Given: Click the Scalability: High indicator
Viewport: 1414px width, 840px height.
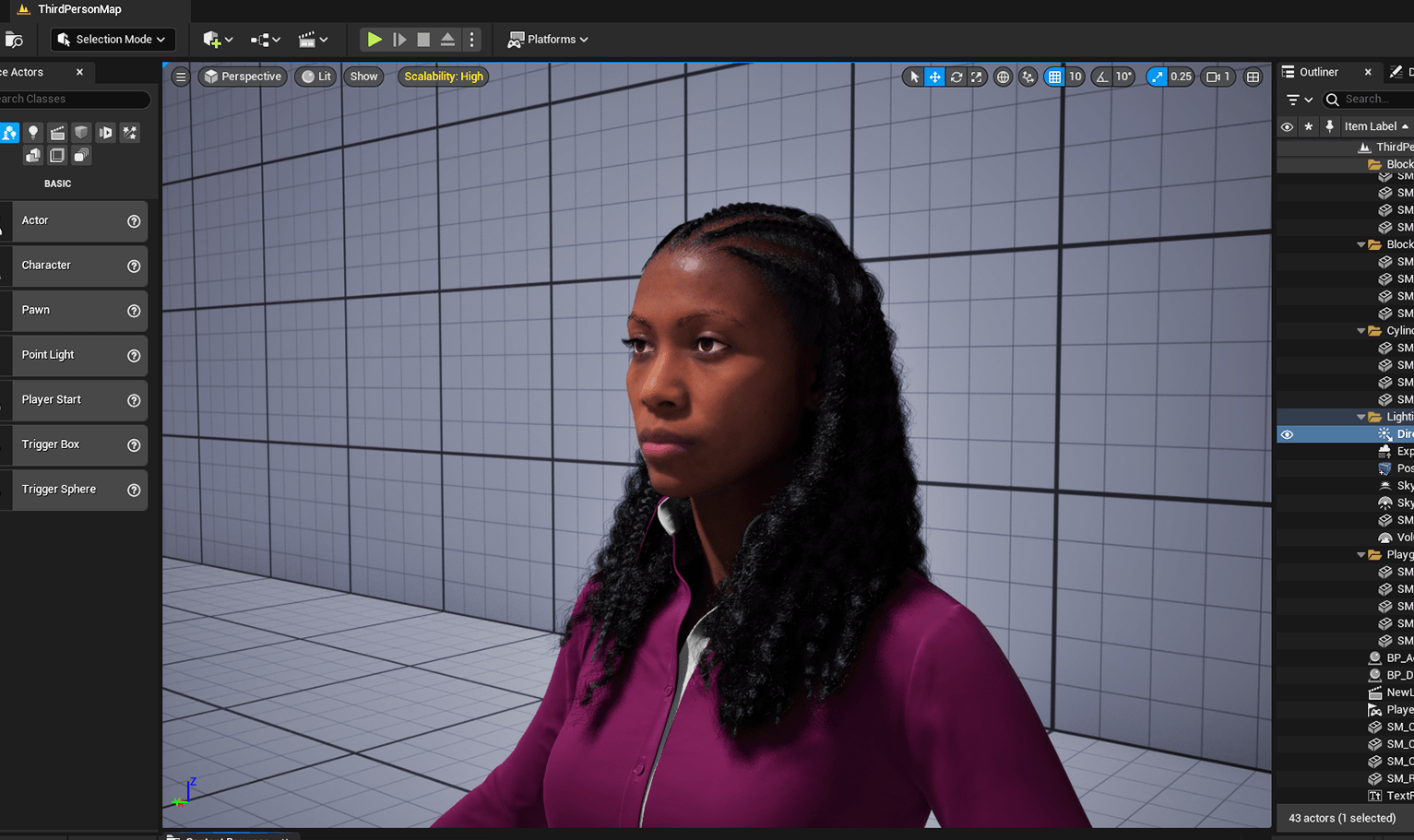Looking at the screenshot, I should 443,77.
